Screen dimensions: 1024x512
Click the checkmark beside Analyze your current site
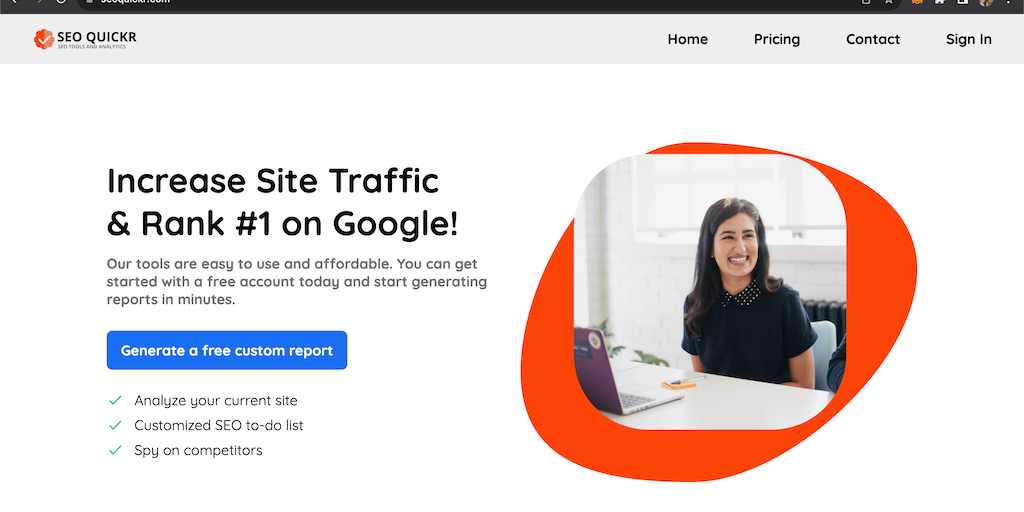click(x=116, y=400)
